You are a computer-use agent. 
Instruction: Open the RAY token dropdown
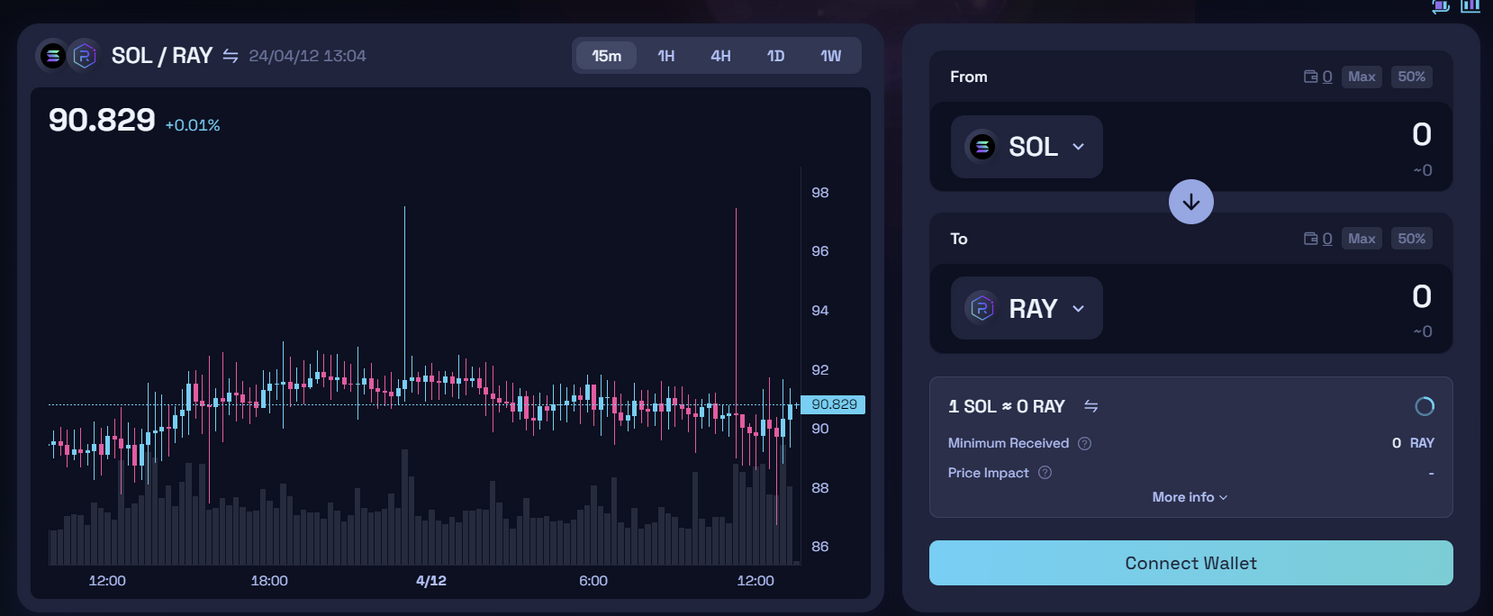(x=1026, y=309)
